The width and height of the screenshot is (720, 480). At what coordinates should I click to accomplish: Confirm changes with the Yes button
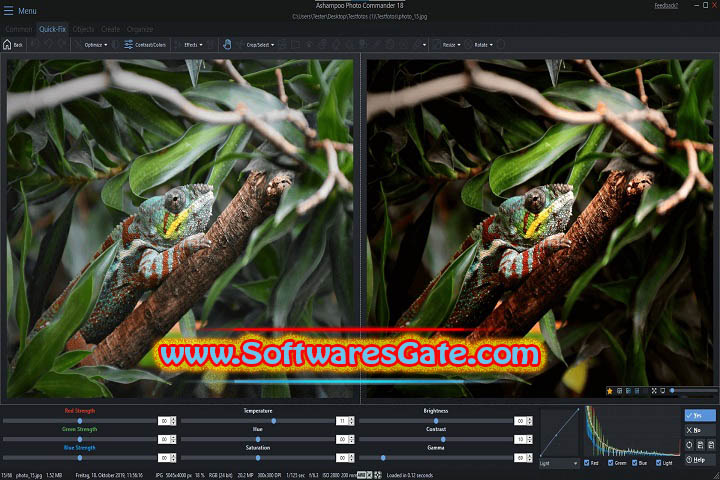[700, 415]
